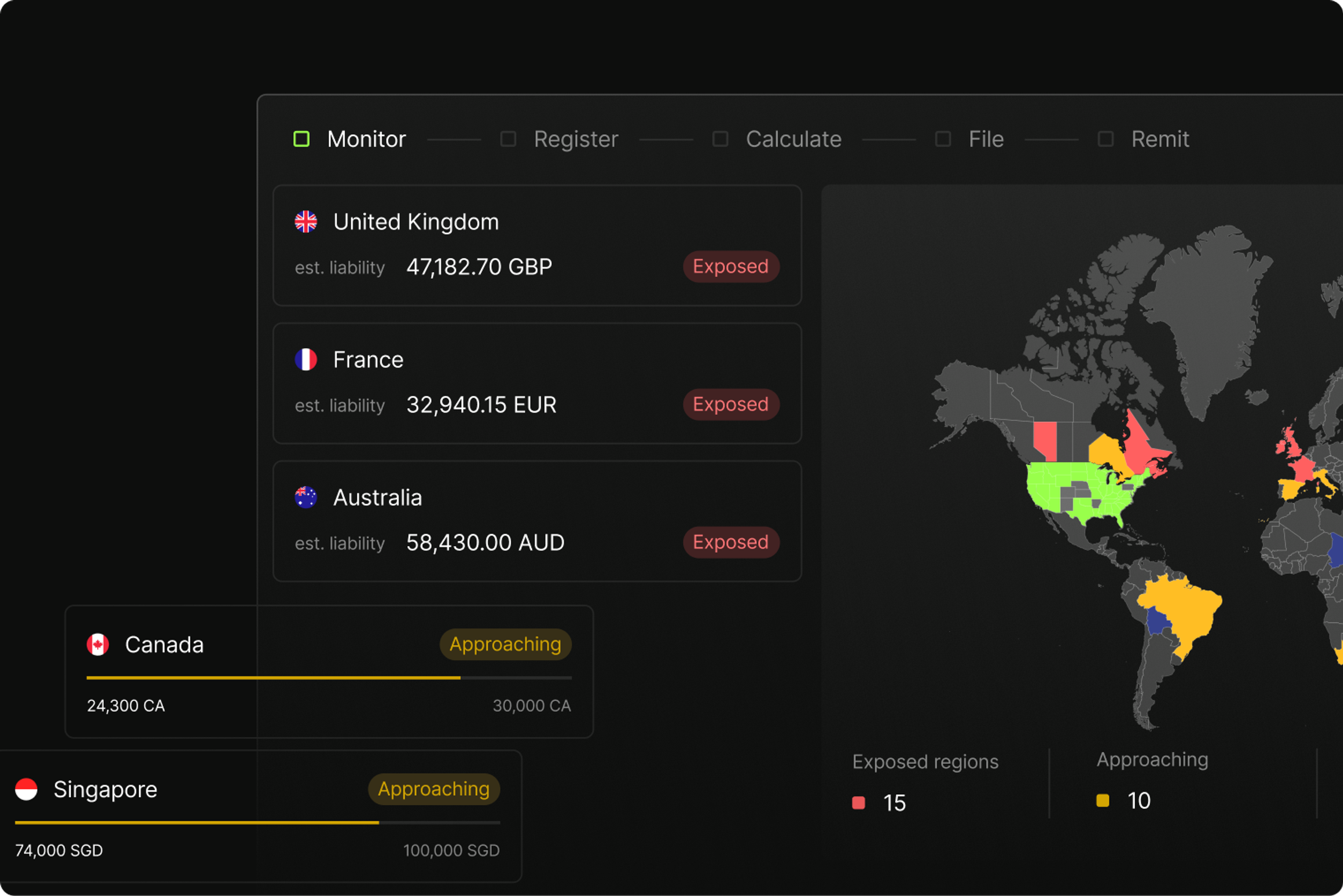1343x896 pixels.
Task: Go to the Calculate step
Action: tap(794, 139)
